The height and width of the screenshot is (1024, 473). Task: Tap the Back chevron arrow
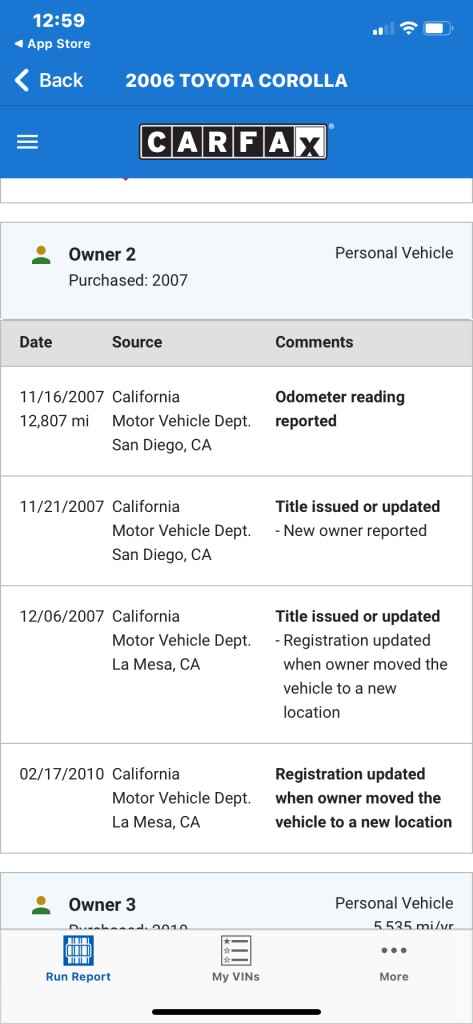[x=22, y=80]
